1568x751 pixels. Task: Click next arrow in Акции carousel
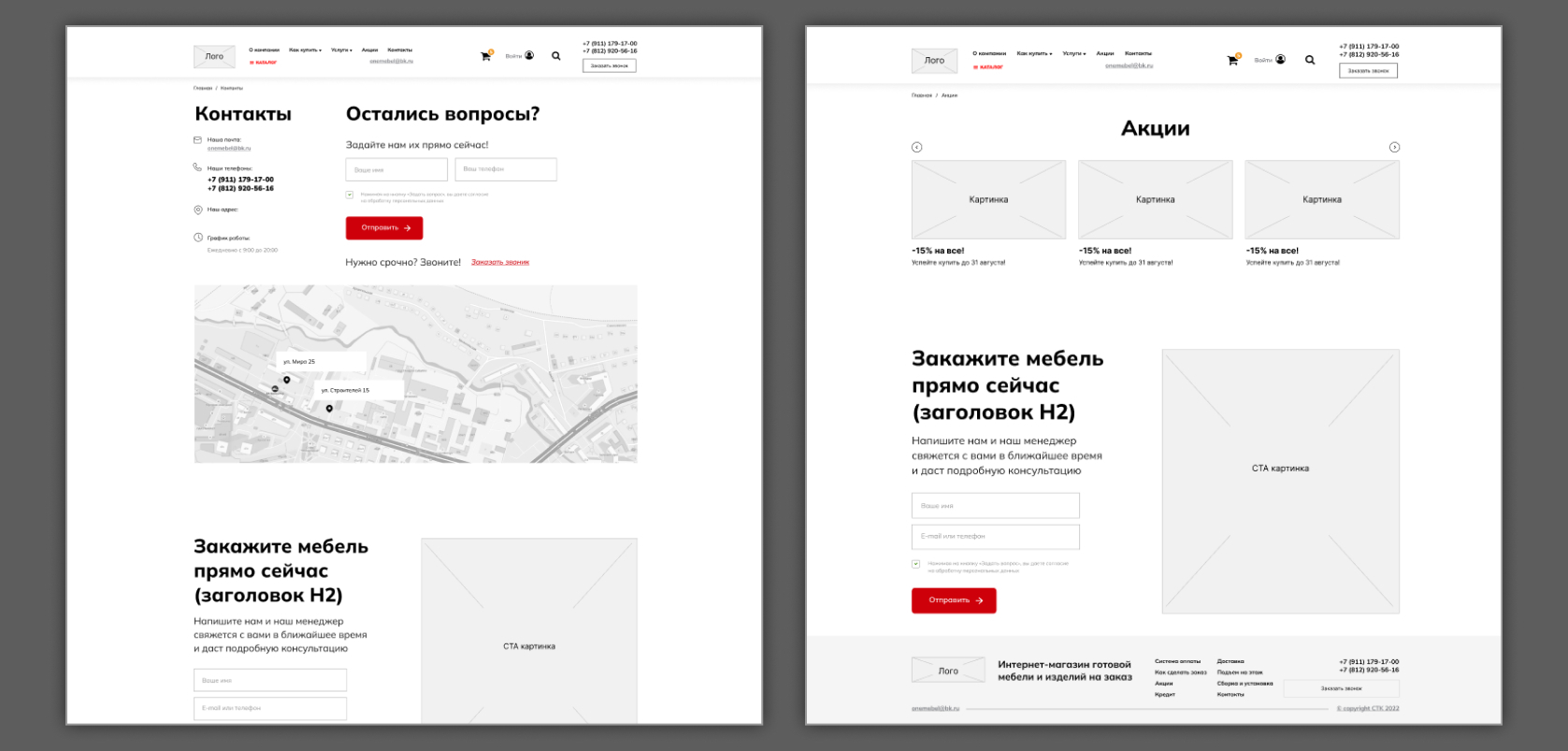tap(1394, 147)
